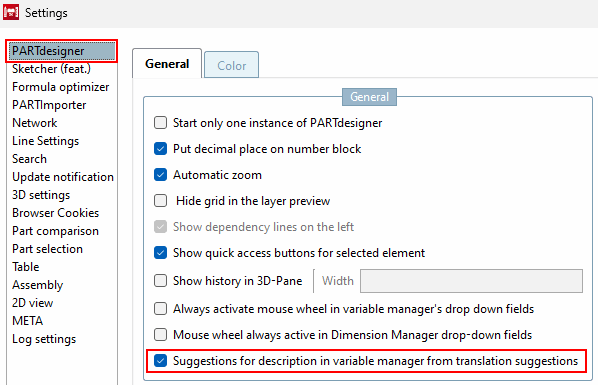
Task: Select Browser Cookies in category list
Action: coord(56,213)
